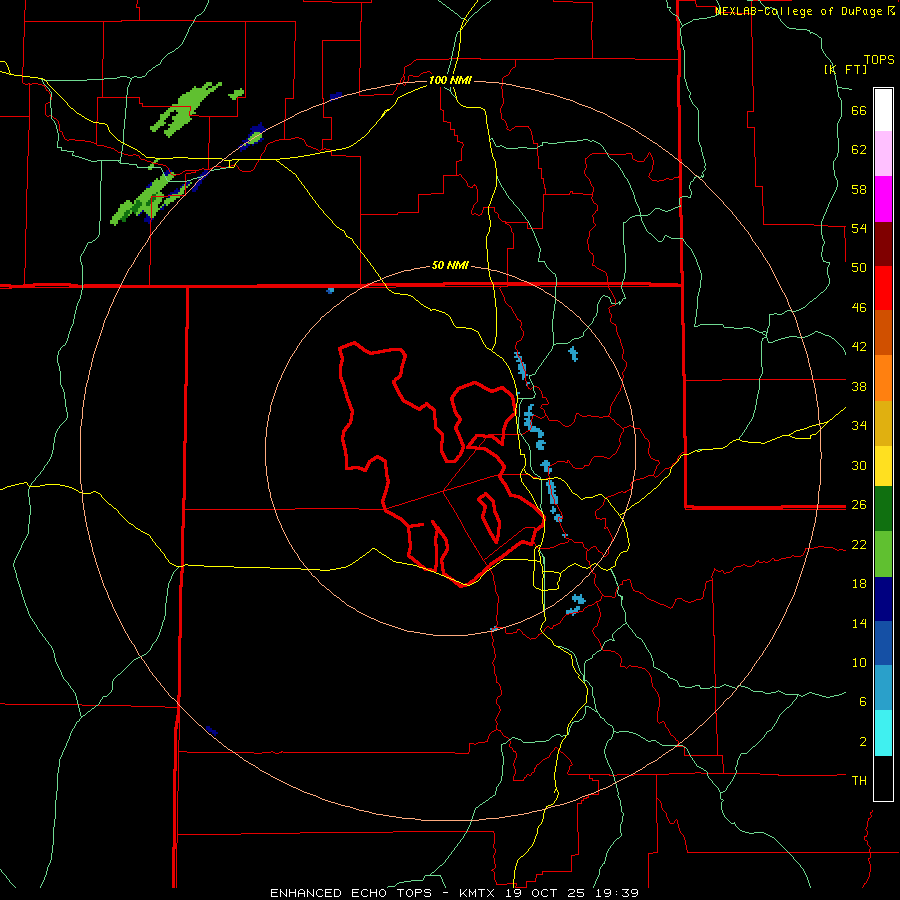900x900 pixels.
Task: Click the legend value "6"
Action: pos(863,702)
